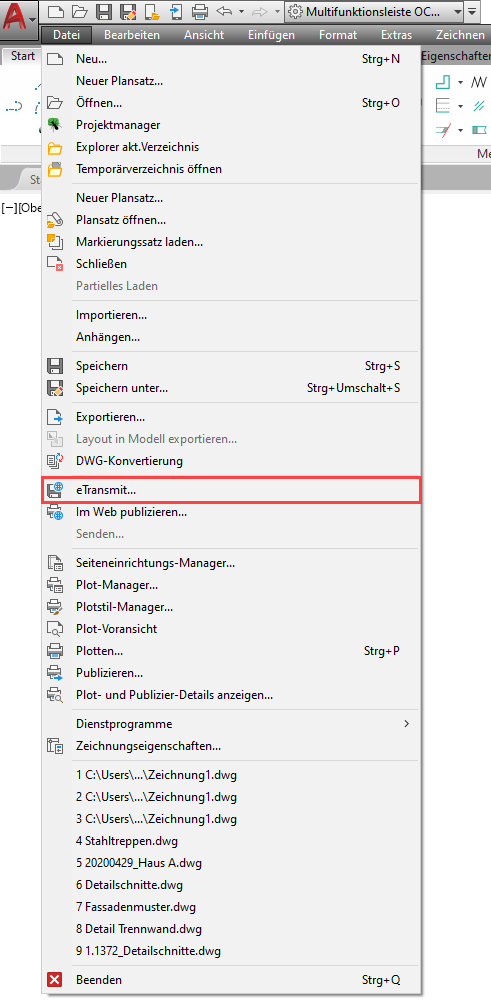Click the printer icon in the top toolbar

click(x=200, y=11)
